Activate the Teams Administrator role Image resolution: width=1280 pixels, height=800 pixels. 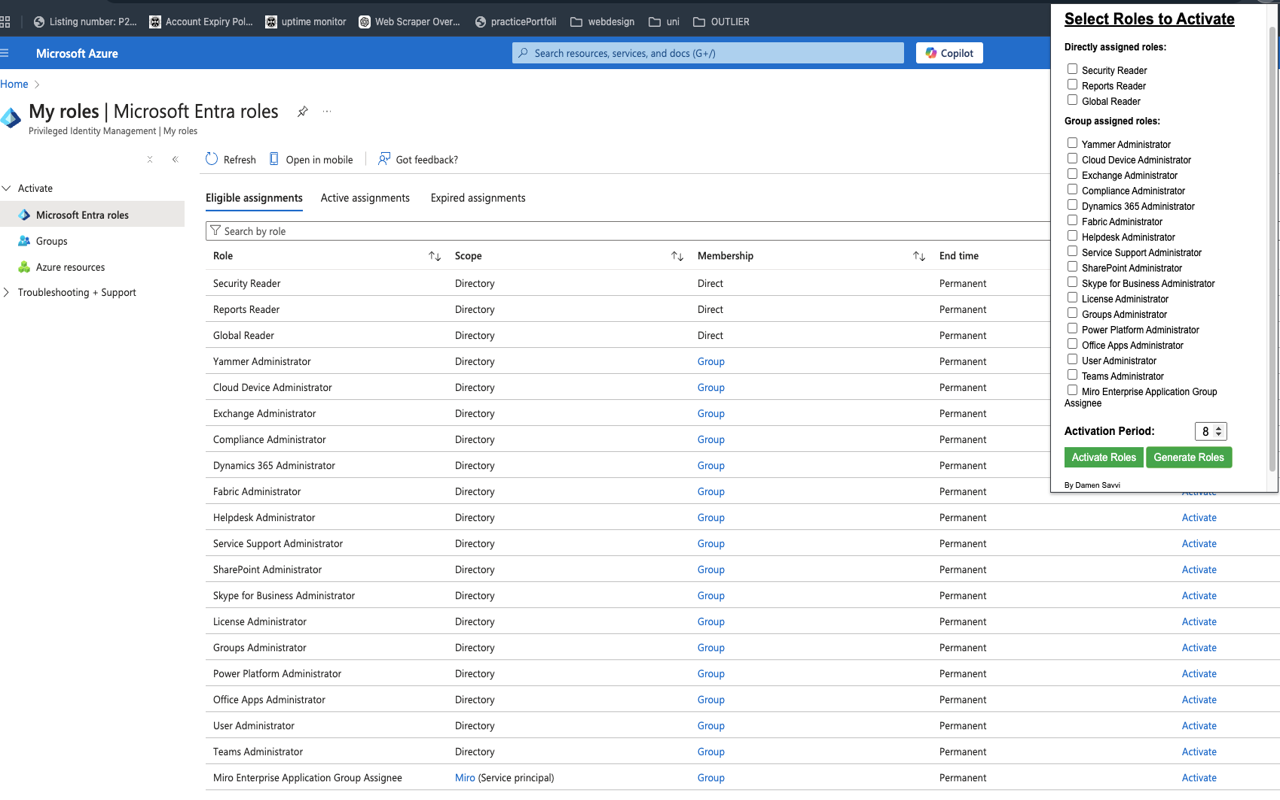[1199, 751]
